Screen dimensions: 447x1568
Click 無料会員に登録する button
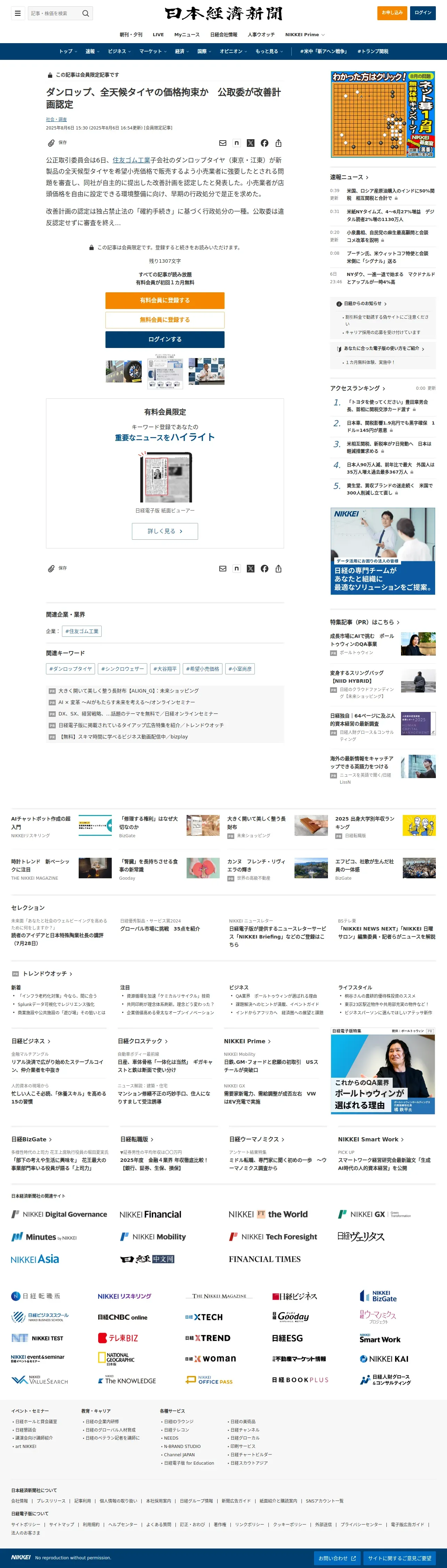pos(164,319)
